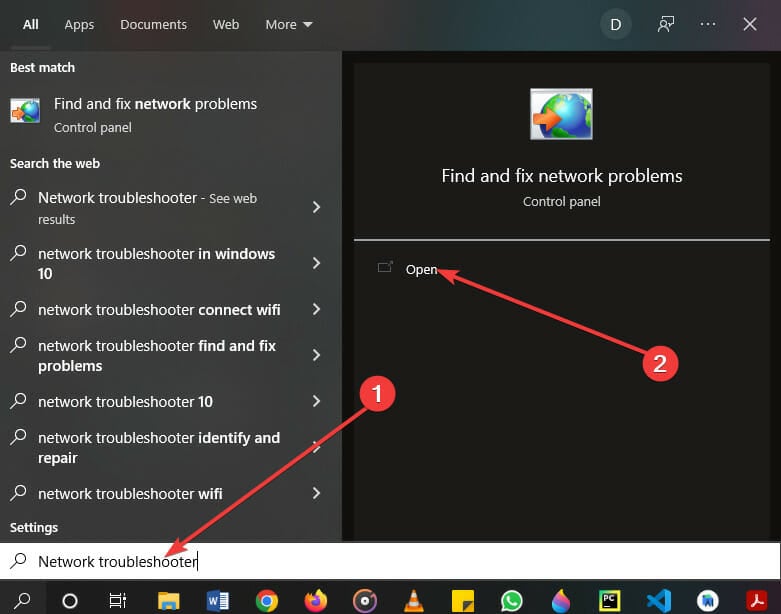Open the File Explorer taskbar icon
Viewport: 781px width, 614px height.
168,601
